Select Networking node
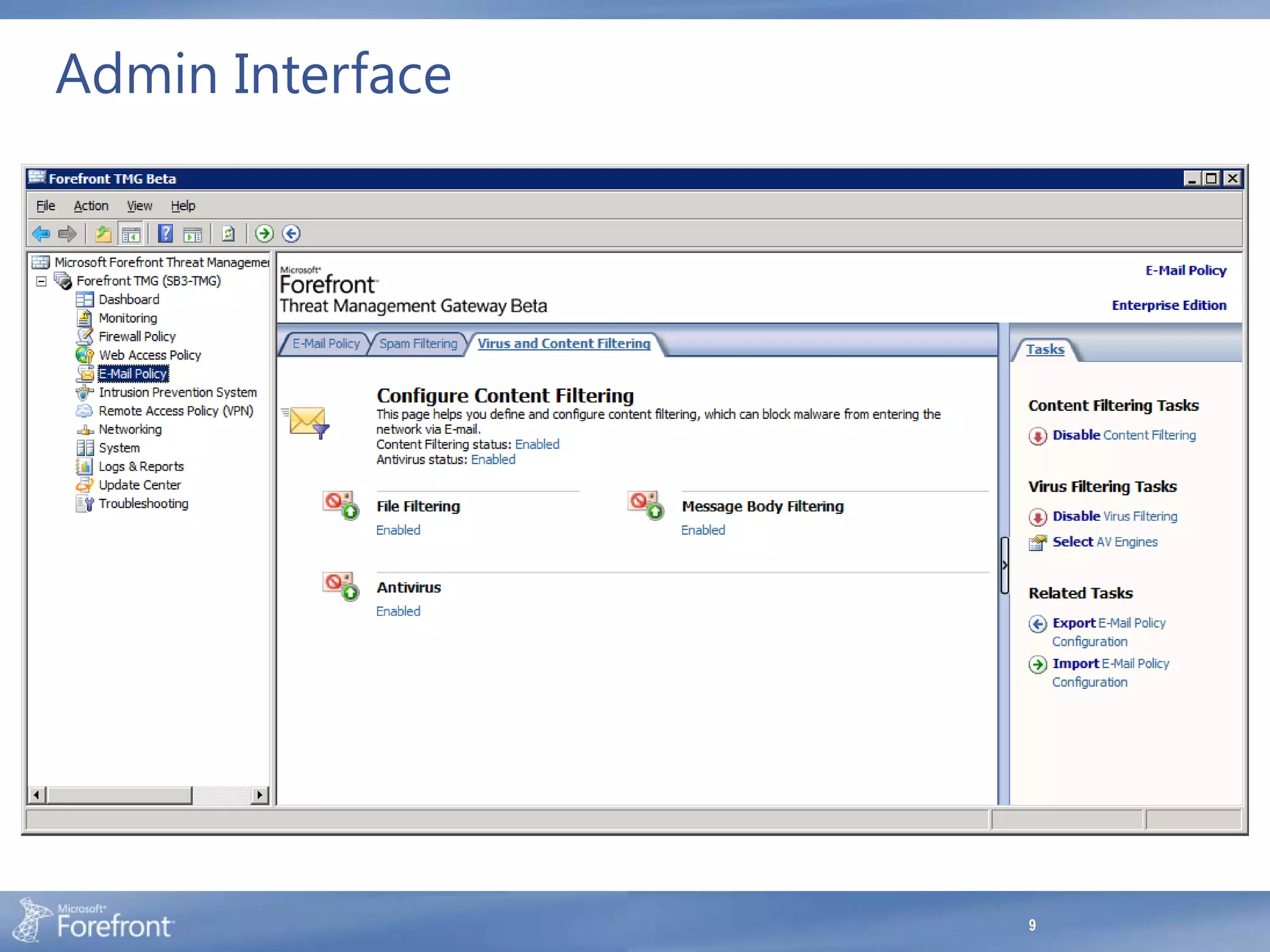The width and height of the screenshot is (1270, 952). click(x=130, y=430)
